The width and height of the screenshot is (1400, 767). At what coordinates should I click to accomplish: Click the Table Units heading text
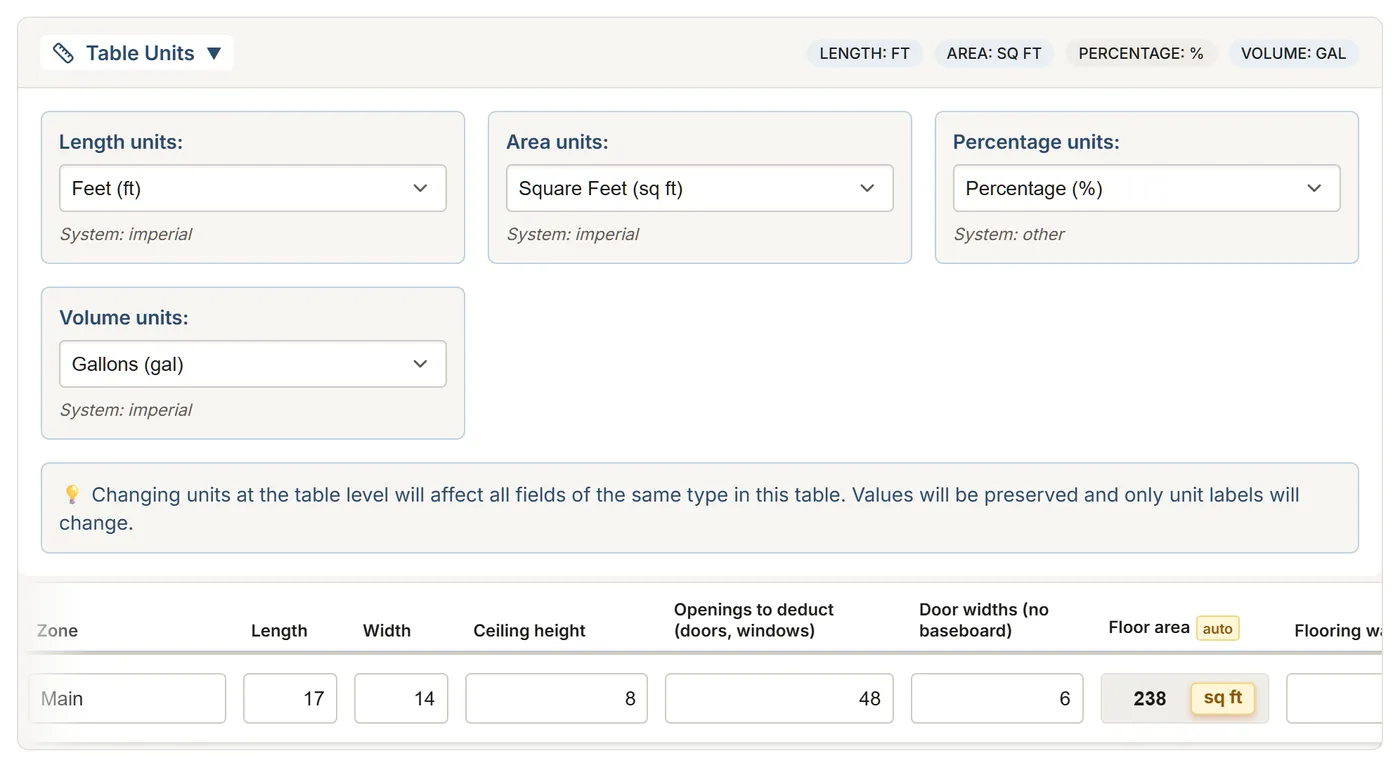[x=140, y=53]
